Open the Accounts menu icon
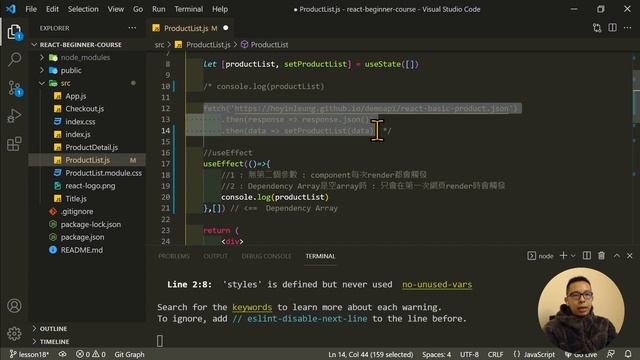Image resolution: width=640 pixels, height=360 pixels. 14,306
